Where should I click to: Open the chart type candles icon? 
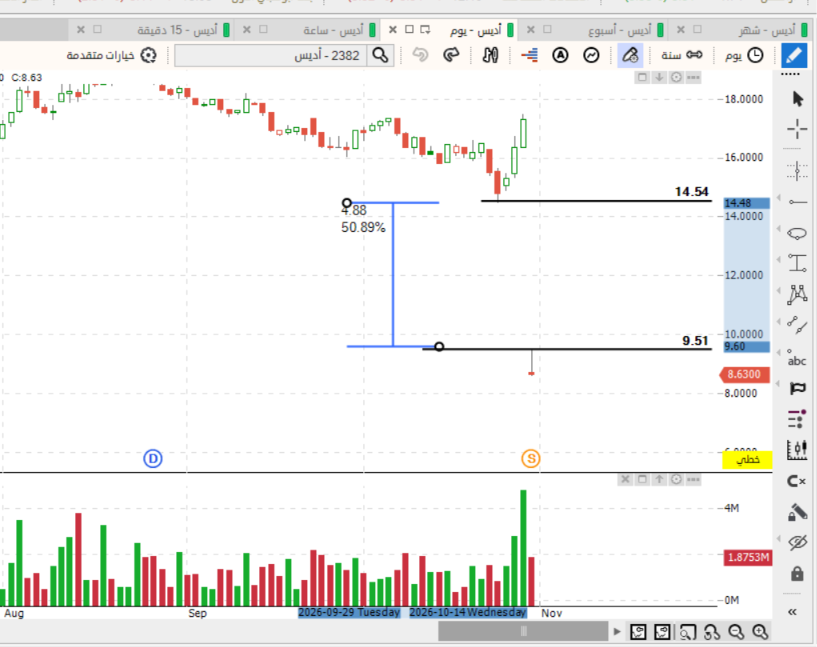(490, 55)
